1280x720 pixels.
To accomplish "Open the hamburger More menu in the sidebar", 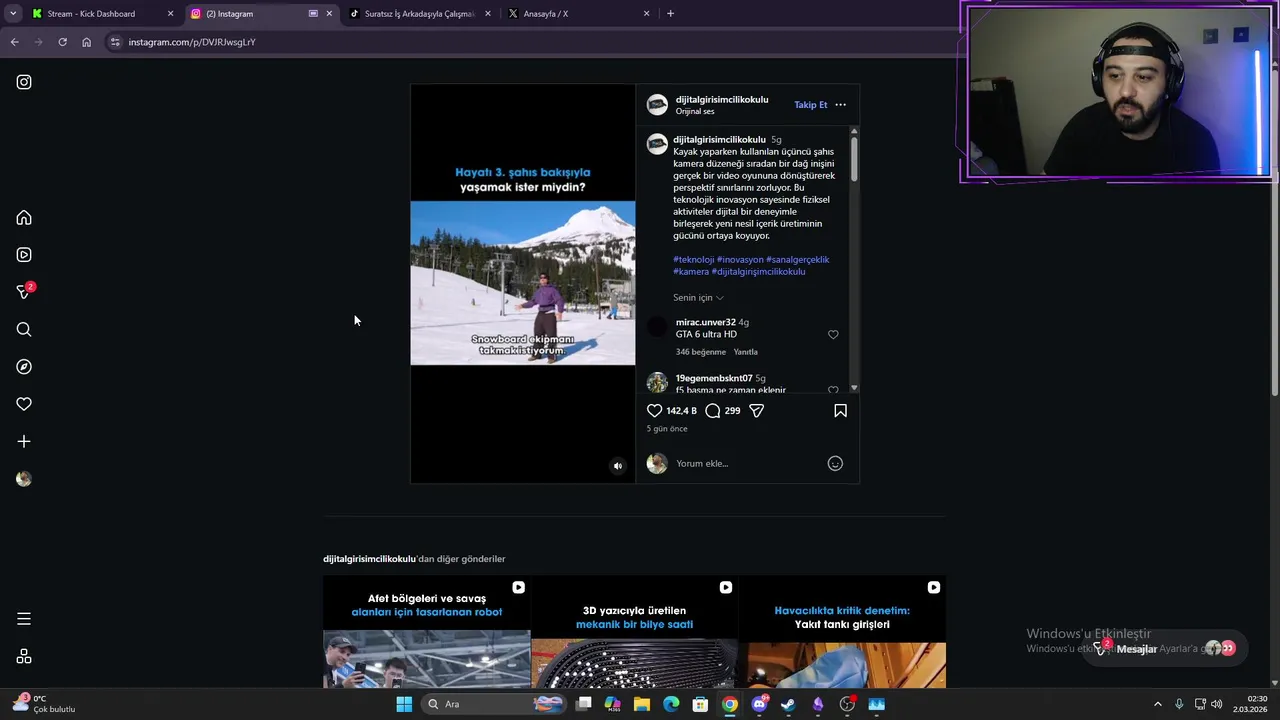I will pos(24,619).
